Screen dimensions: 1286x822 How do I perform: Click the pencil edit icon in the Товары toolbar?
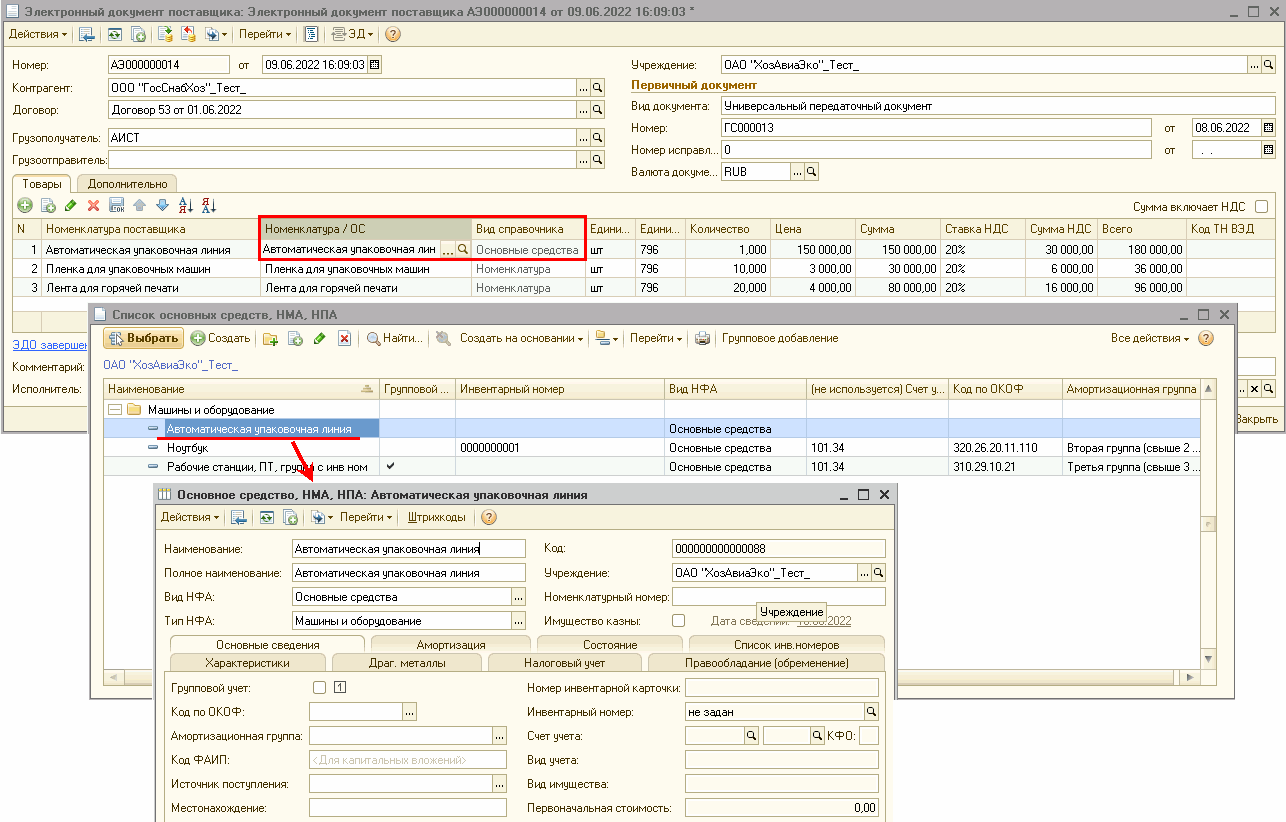70,205
